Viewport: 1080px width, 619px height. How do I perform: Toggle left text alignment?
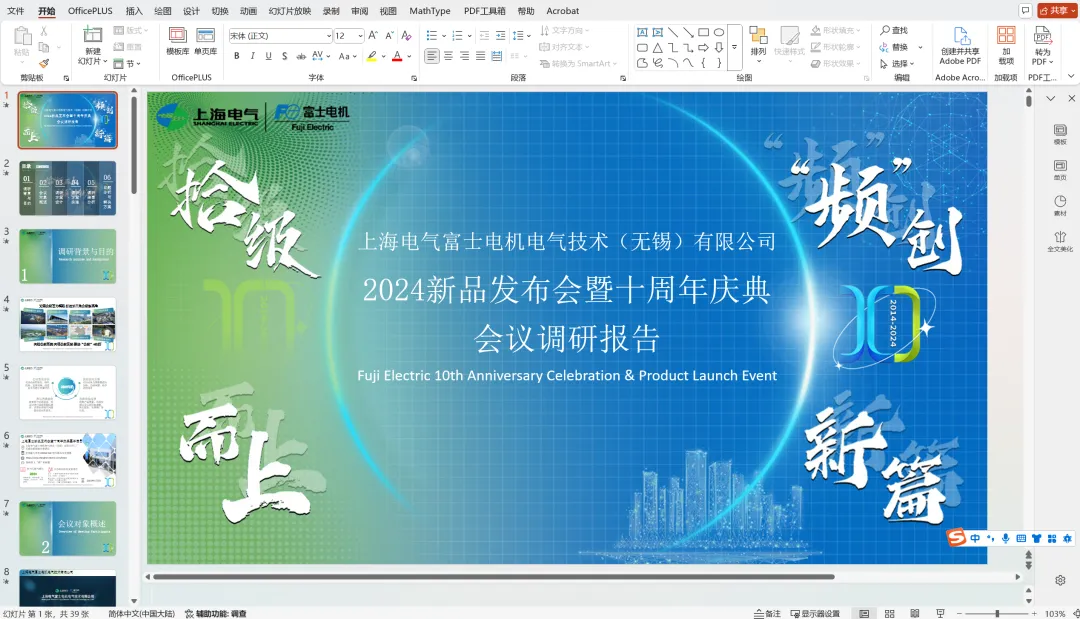(432, 56)
